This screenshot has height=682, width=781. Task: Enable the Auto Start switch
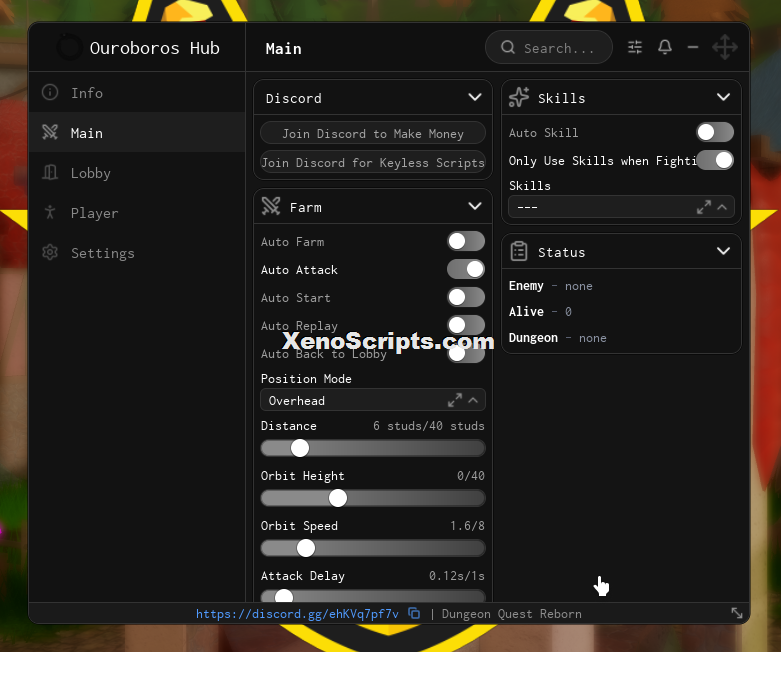tap(466, 297)
